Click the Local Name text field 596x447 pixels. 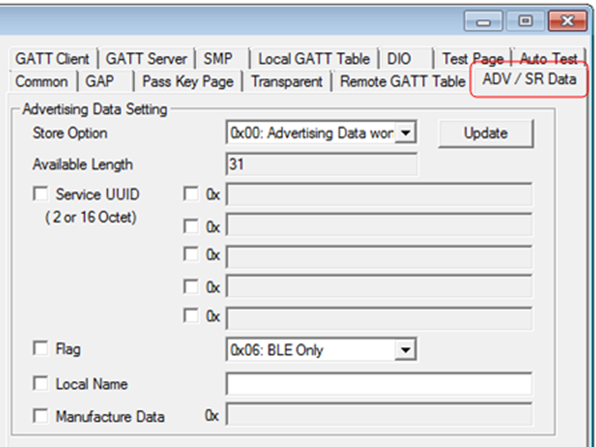coord(379,384)
